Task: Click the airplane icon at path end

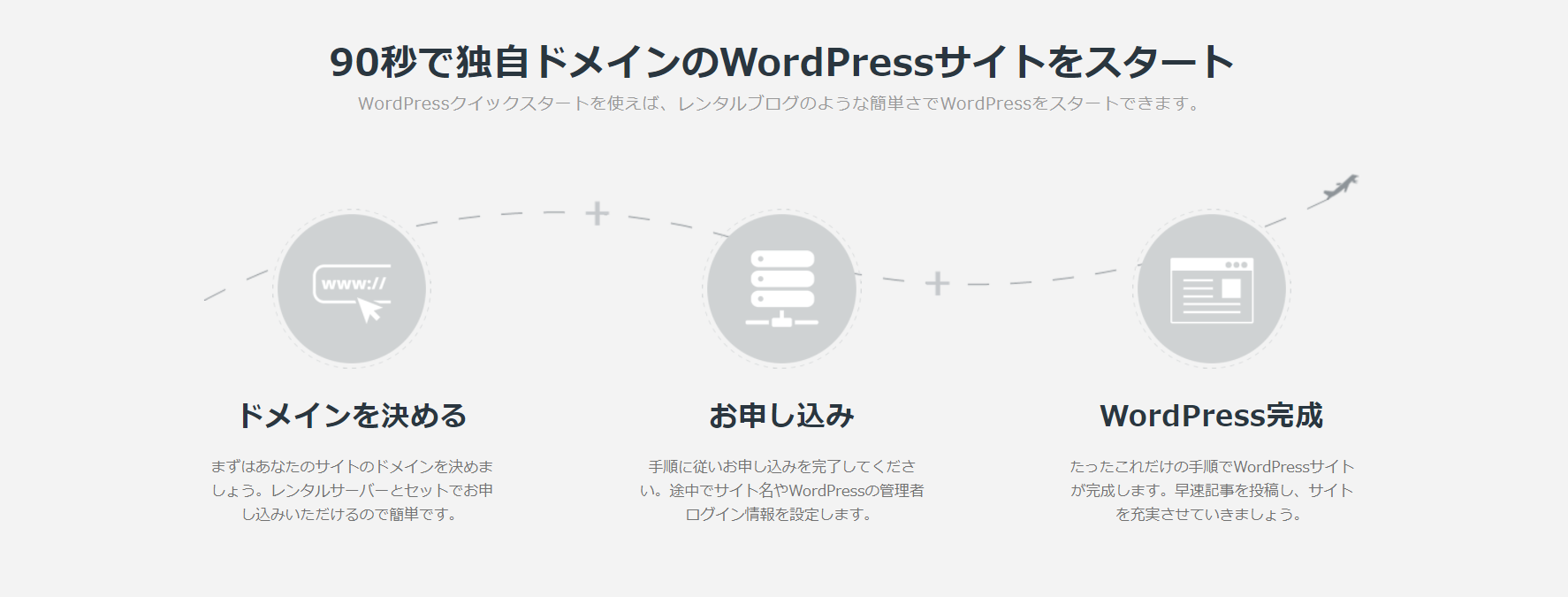Action: [x=1341, y=187]
